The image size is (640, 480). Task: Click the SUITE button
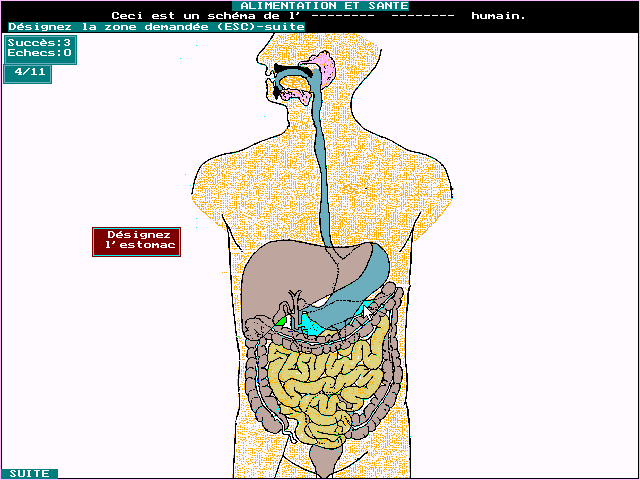point(29,473)
